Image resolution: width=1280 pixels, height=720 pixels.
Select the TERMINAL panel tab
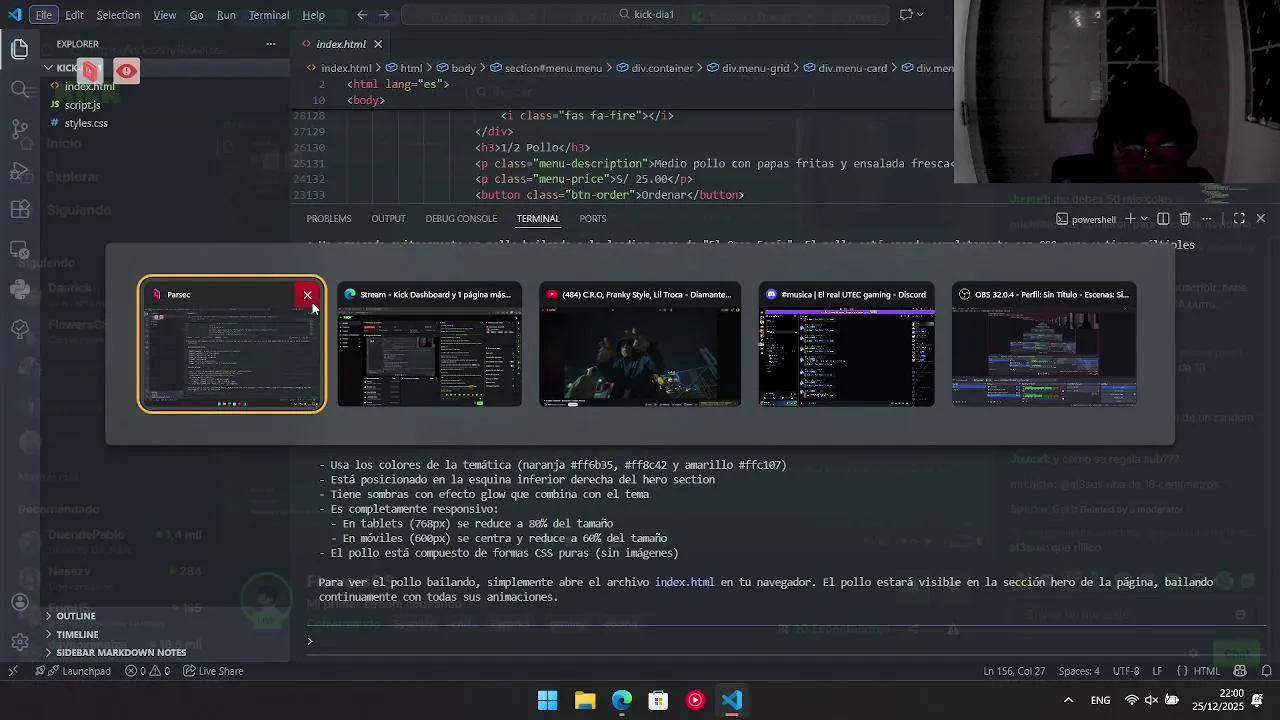coord(538,218)
